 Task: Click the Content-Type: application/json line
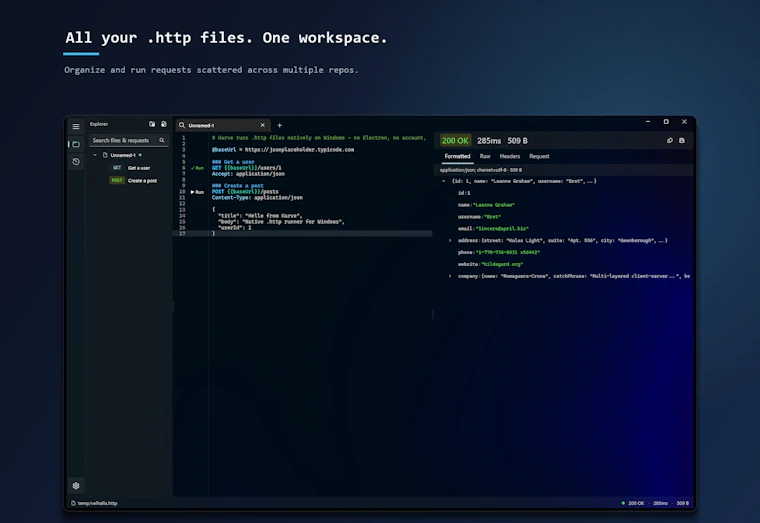257,198
